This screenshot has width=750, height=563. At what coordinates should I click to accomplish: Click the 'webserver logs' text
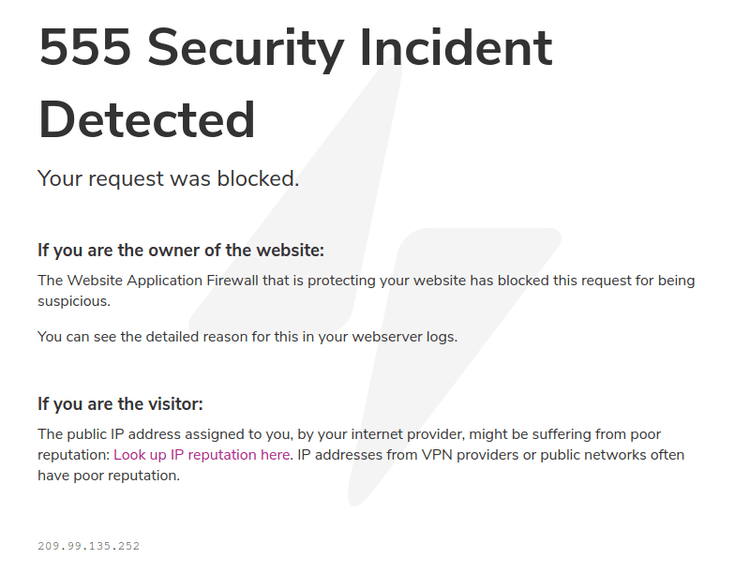click(x=410, y=337)
